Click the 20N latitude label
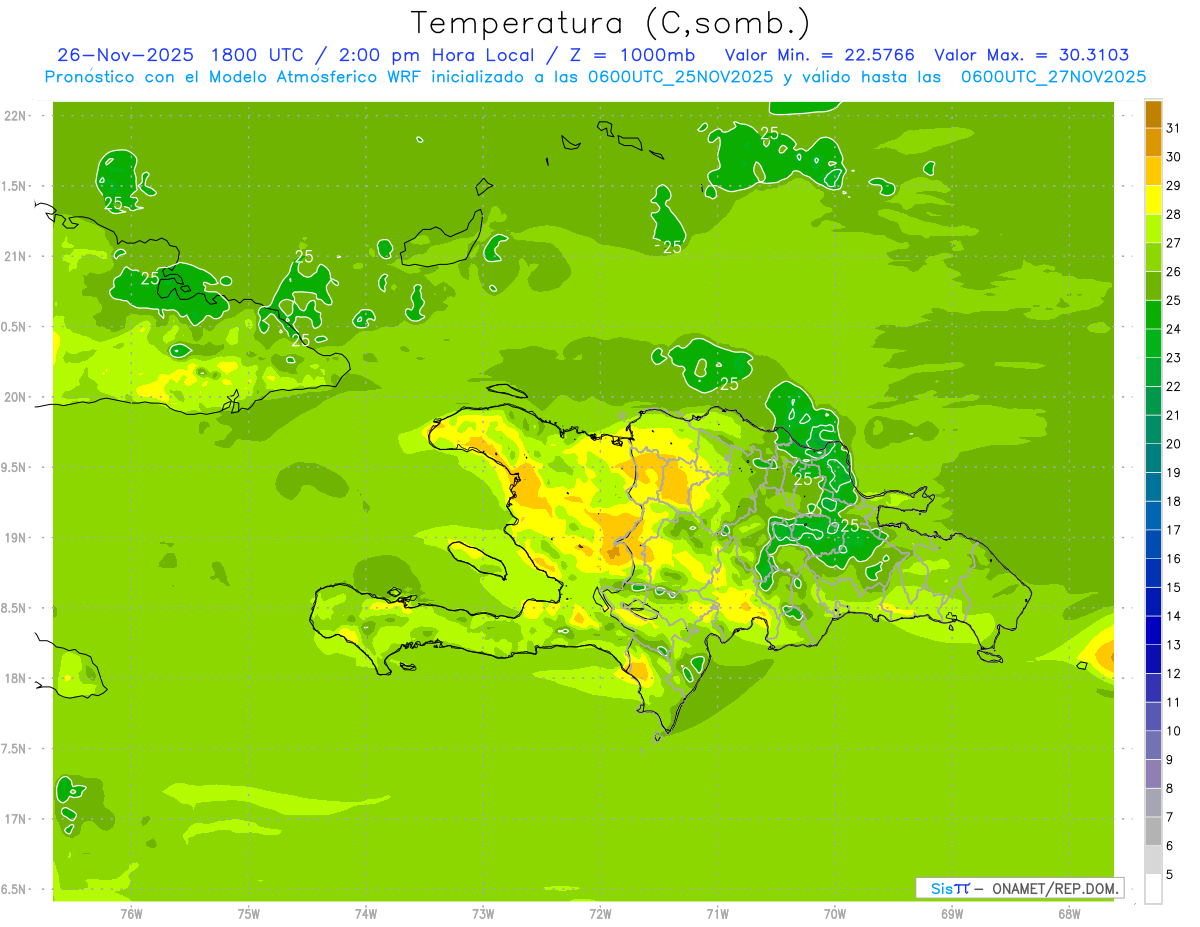This screenshot has width=1200, height=927. coord(15,397)
